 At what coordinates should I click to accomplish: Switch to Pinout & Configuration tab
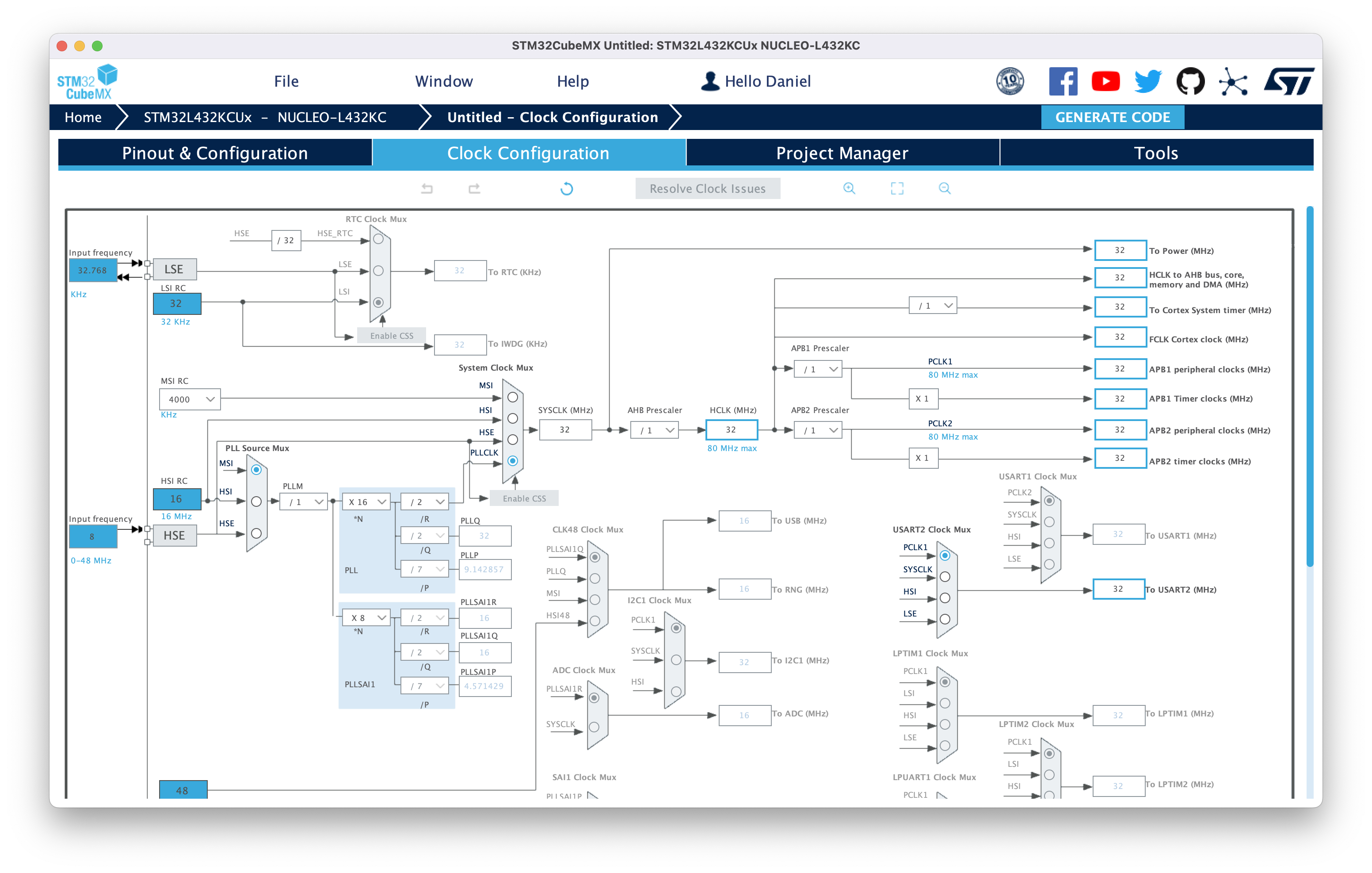pos(215,153)
